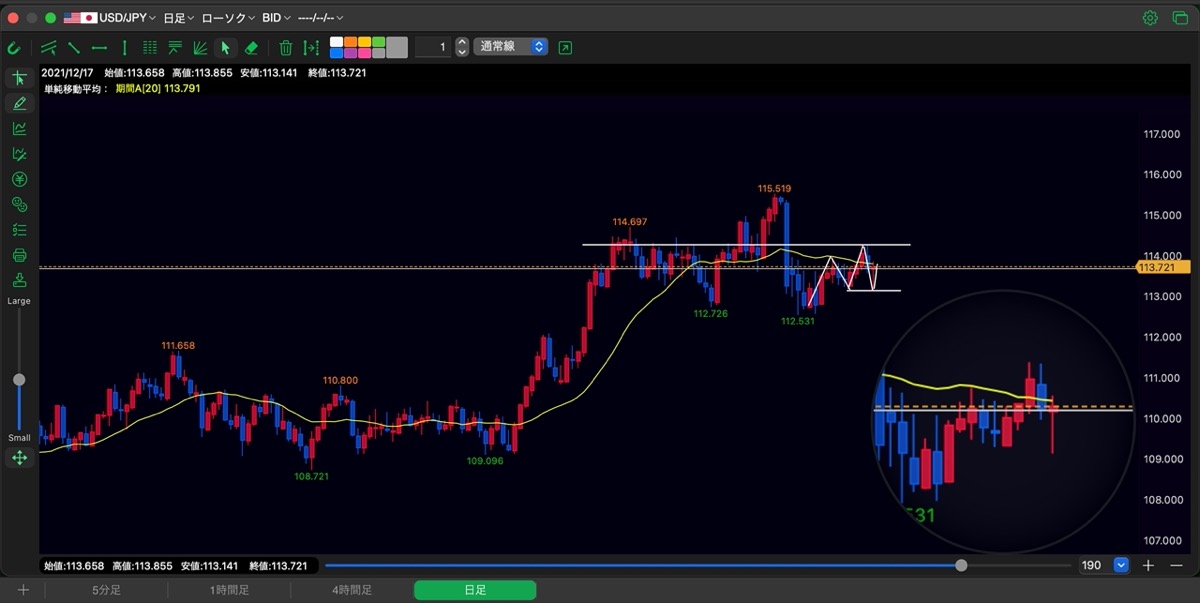
Task: Add a new tab with plus button
Action: (x=23, y=590)
